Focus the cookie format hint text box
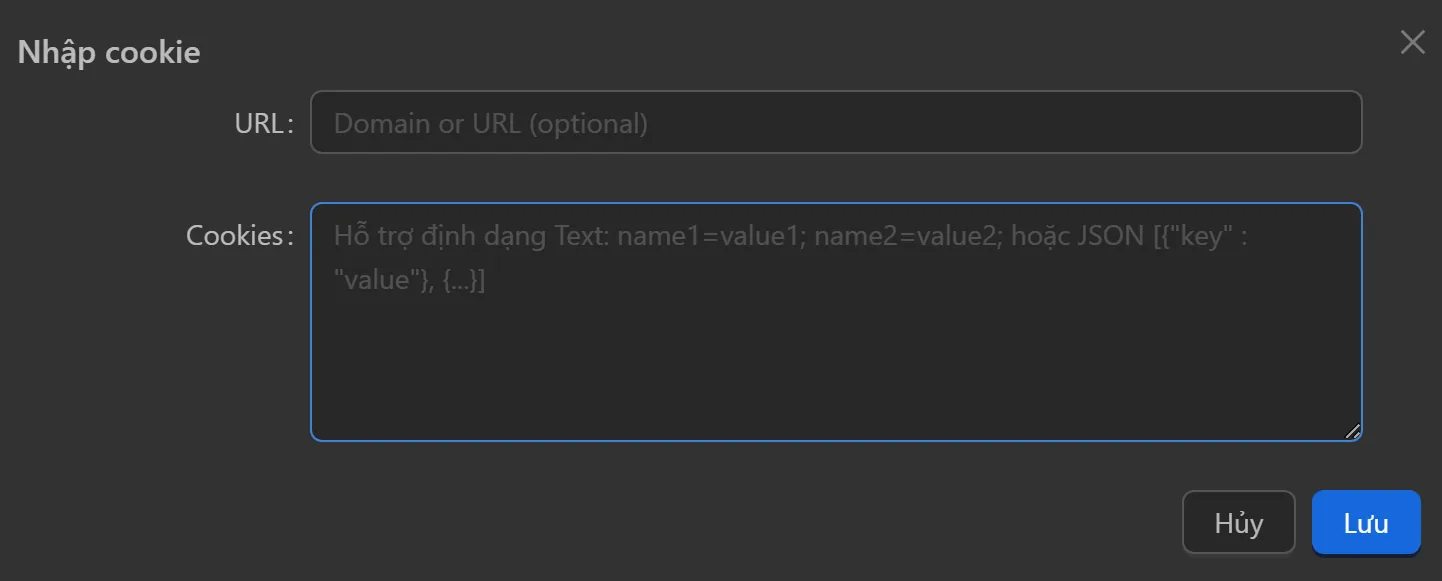Image resolution: width=1442 pixels, height=581 pixels. click(835, 320)
